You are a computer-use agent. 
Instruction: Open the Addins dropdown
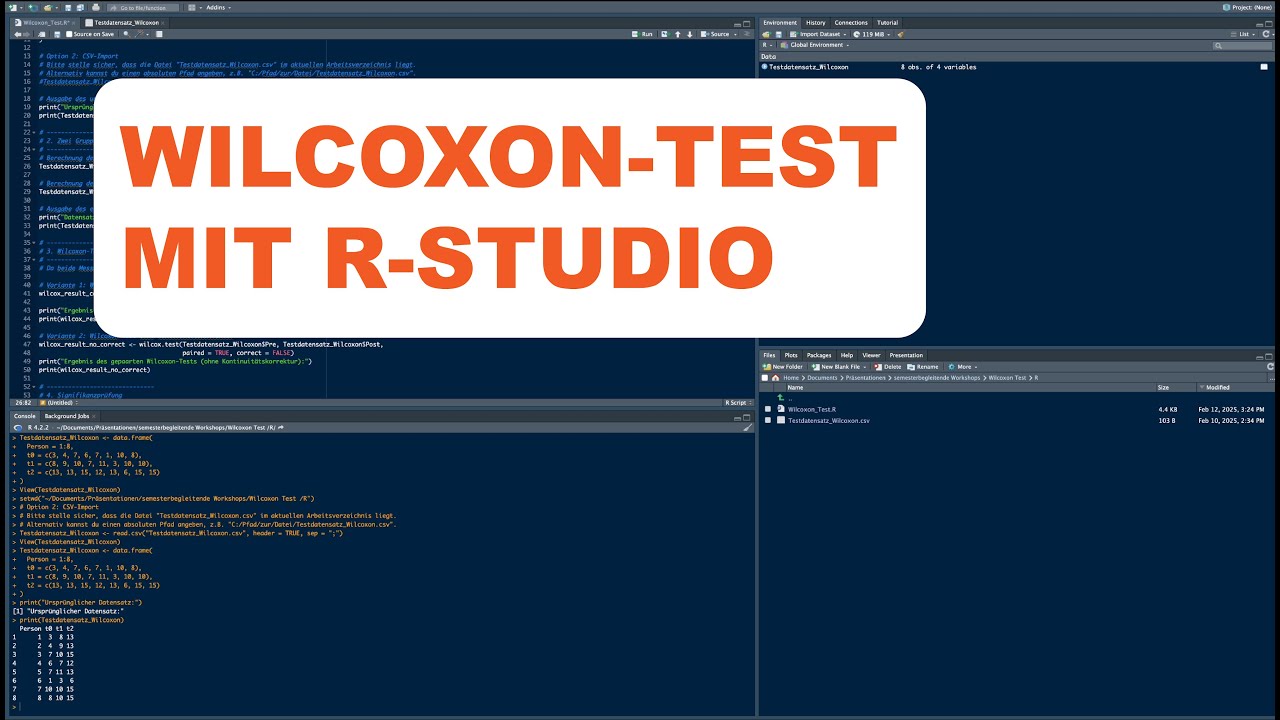coord(218,7)
